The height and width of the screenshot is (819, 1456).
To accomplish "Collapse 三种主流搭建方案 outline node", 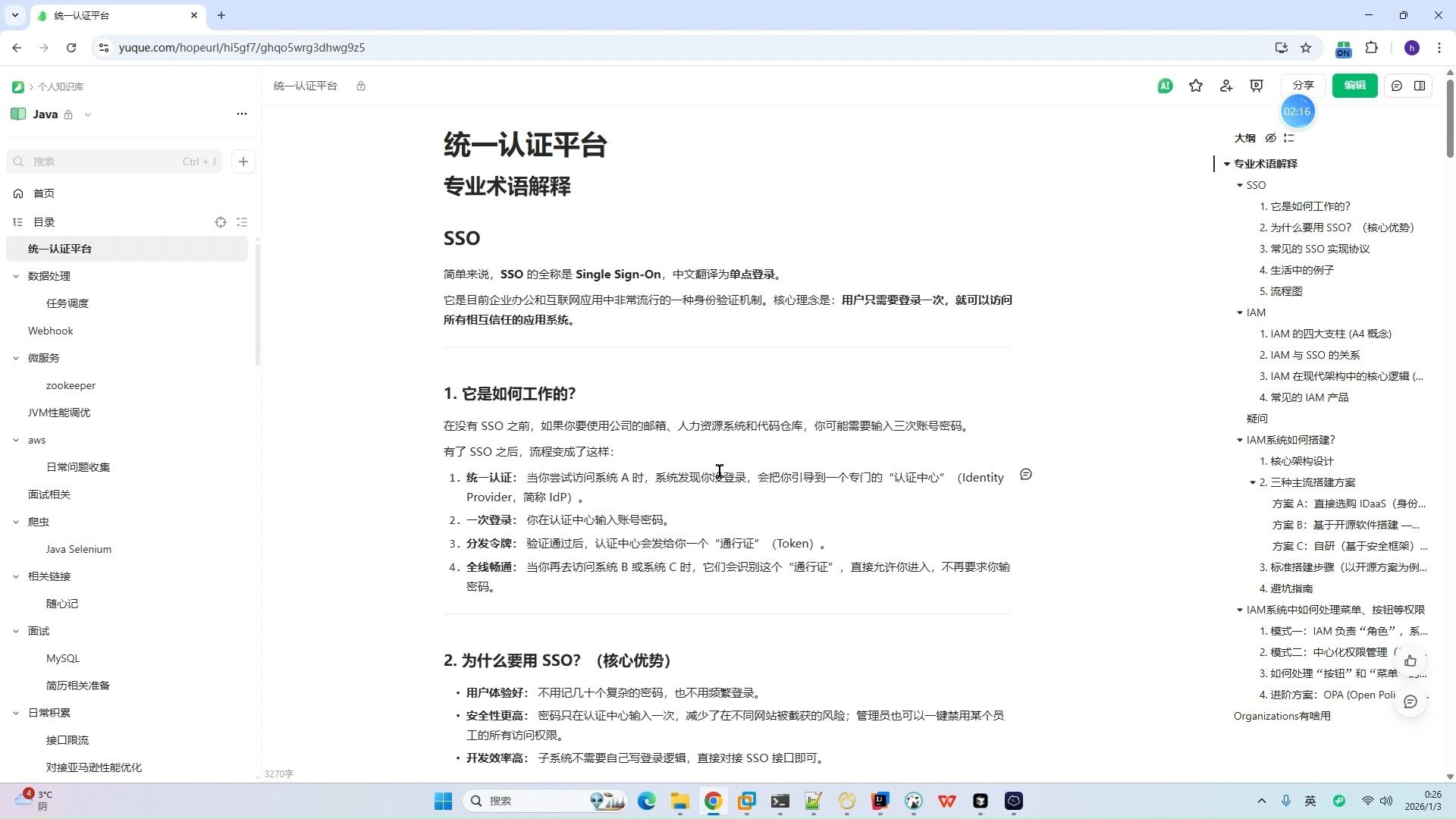I will coord(1253,482).
